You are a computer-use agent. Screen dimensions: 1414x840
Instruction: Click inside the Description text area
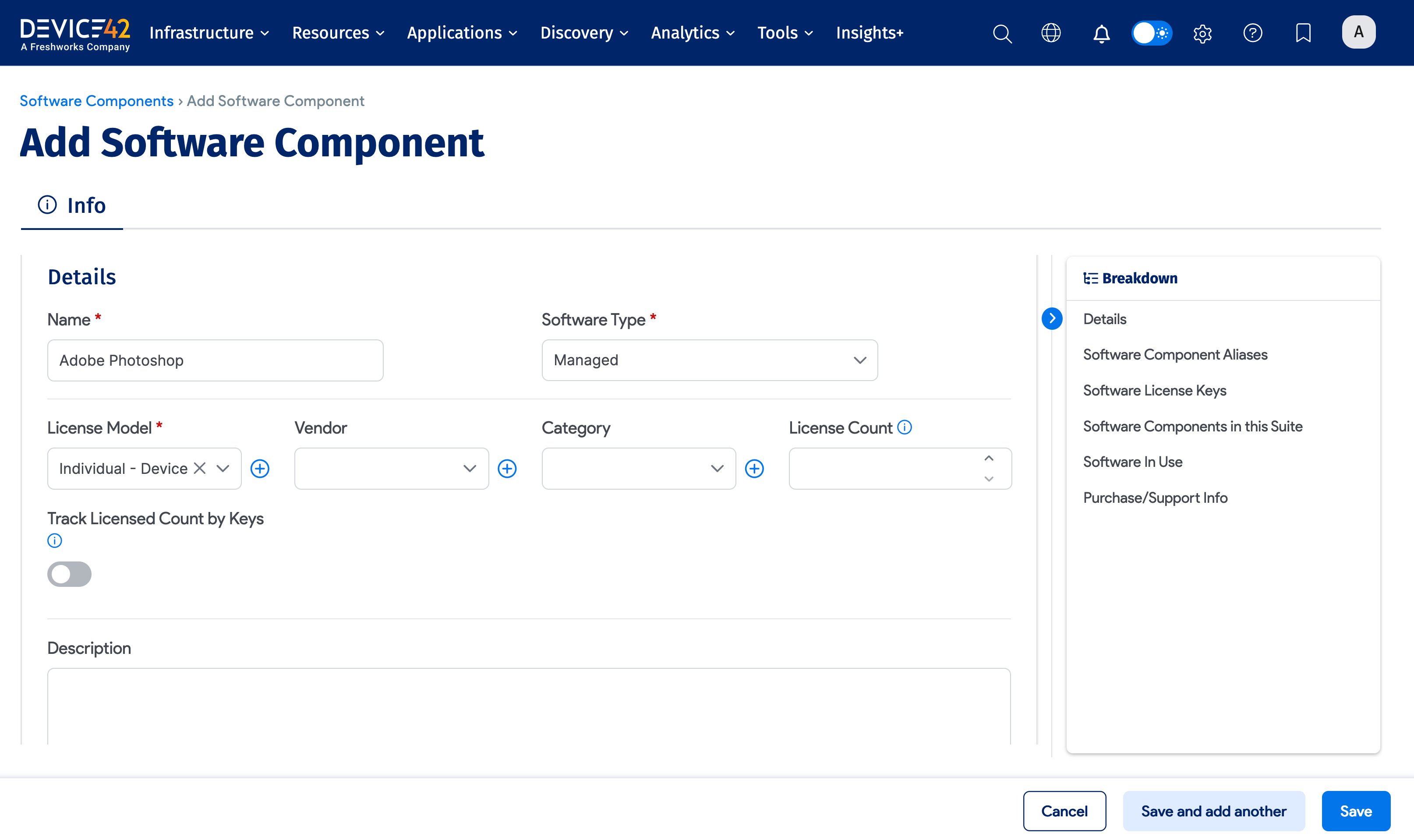(527, 708)
